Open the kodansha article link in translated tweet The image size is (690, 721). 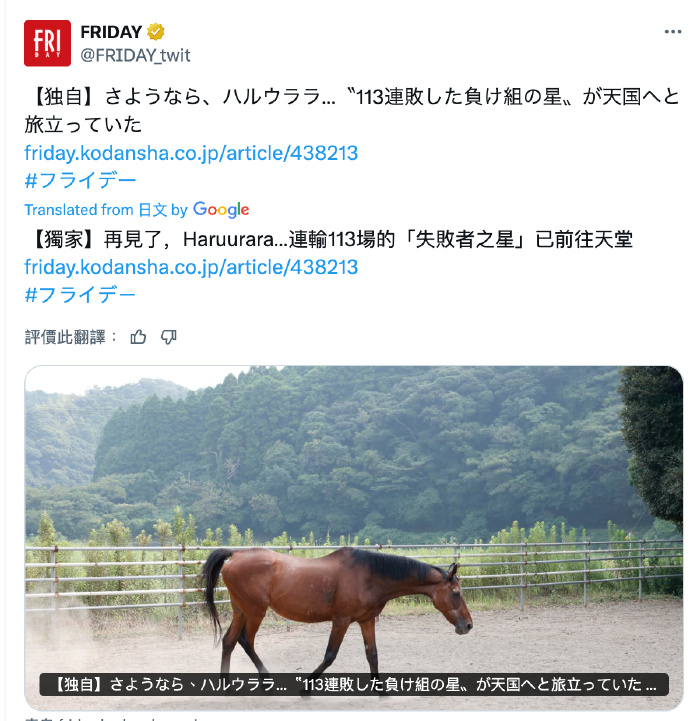point(191,267)
